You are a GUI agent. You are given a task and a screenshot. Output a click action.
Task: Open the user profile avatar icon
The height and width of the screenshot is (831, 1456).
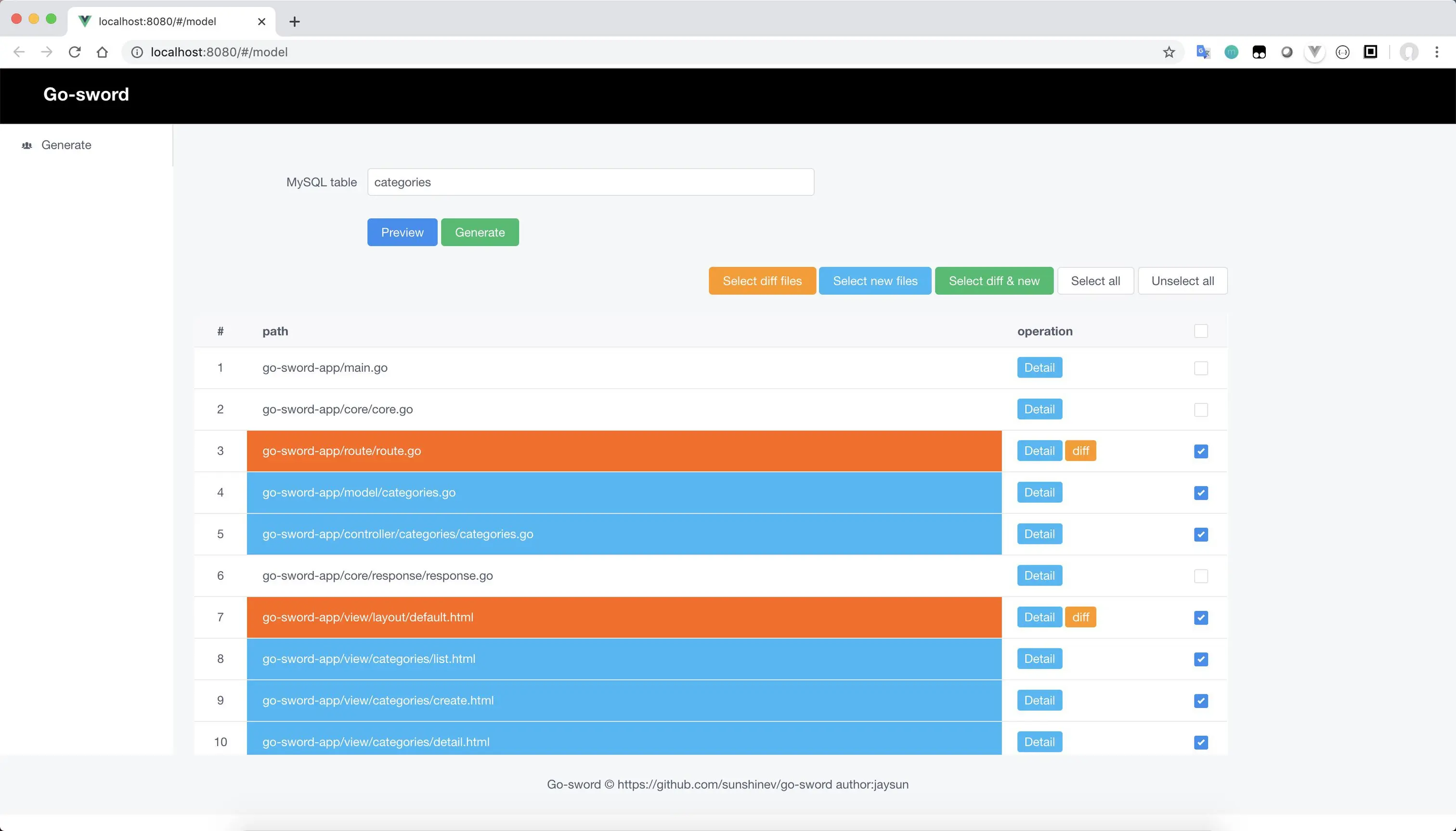(x=1409, y=52)
